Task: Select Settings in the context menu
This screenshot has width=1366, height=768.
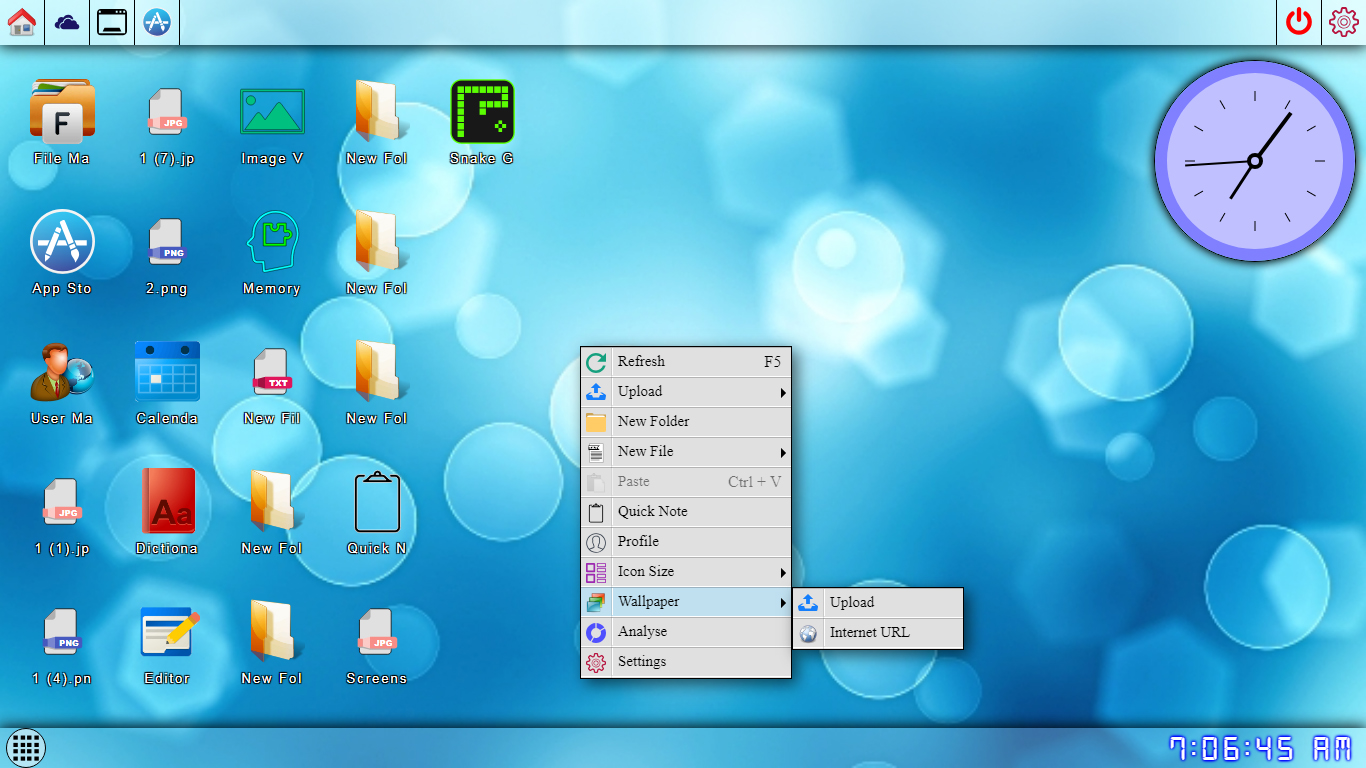Action: coord(686,662)
